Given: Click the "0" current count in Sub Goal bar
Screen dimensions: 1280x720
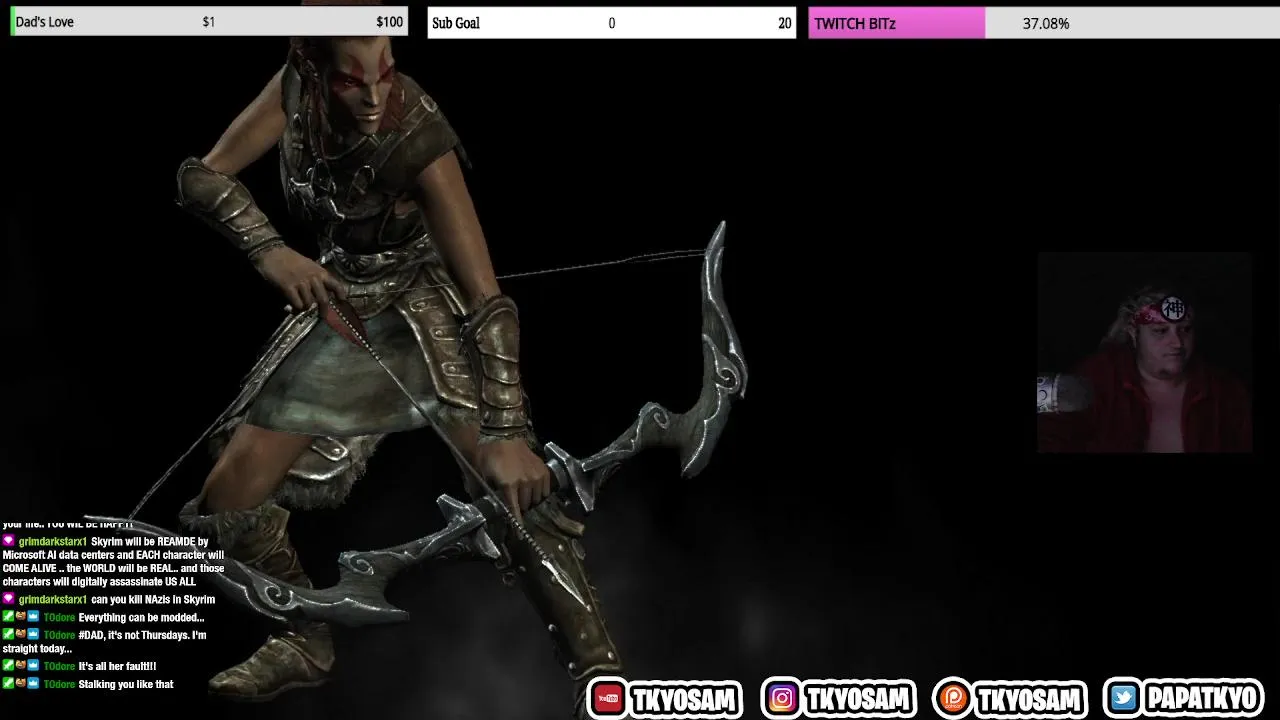Looking at the screenshot, I should pyautogui.click(x=612, y=23).
